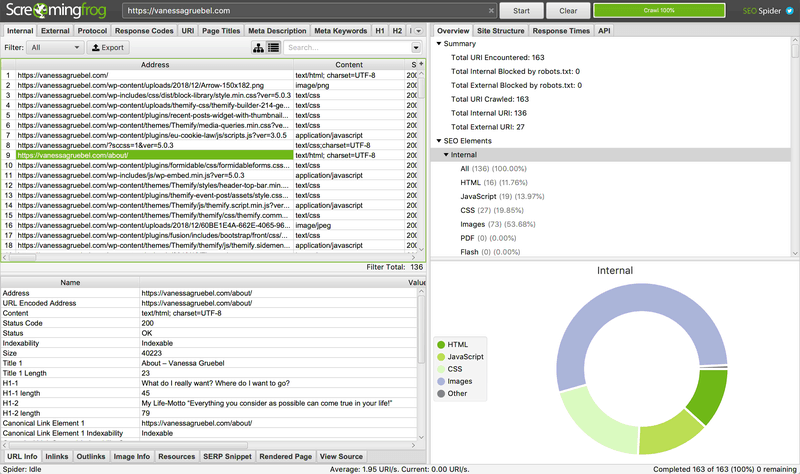Switch to the Protocol tab
Viewport: 800px width, 474px height.
click(92, 31)
